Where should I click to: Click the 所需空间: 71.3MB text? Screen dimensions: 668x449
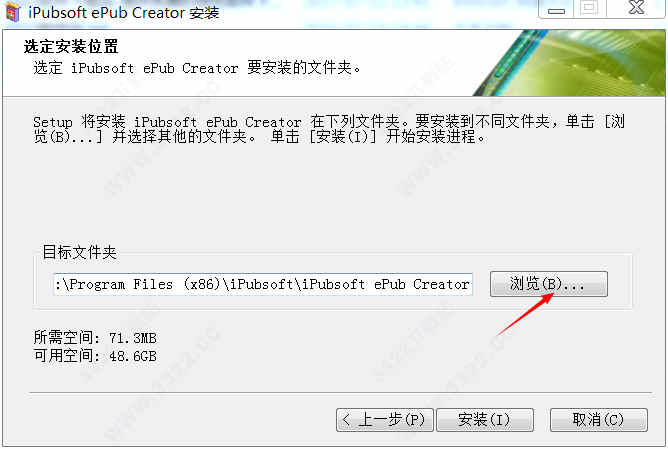click(95, 338)
